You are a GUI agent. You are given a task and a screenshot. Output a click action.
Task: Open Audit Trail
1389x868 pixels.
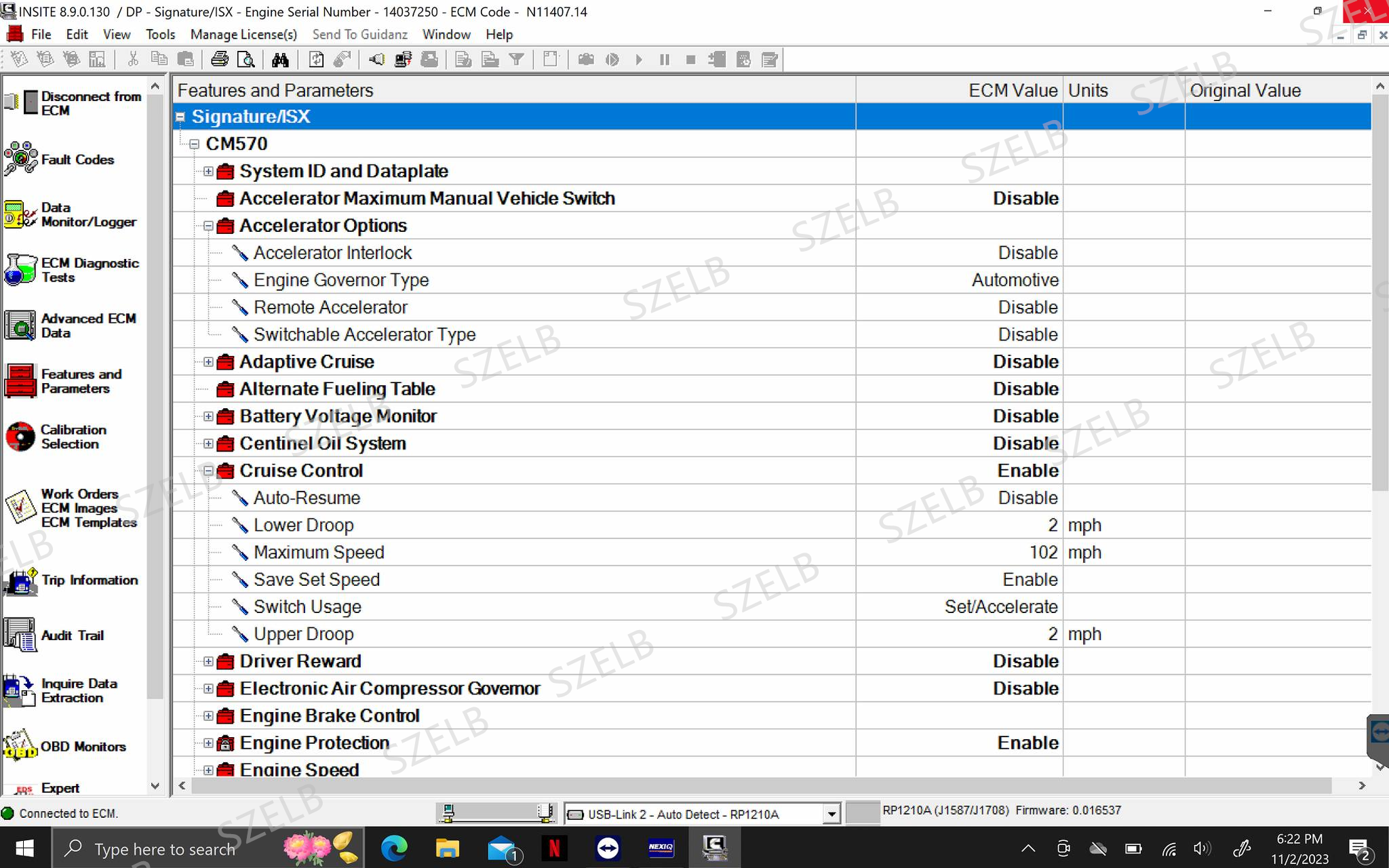(54, 635)
